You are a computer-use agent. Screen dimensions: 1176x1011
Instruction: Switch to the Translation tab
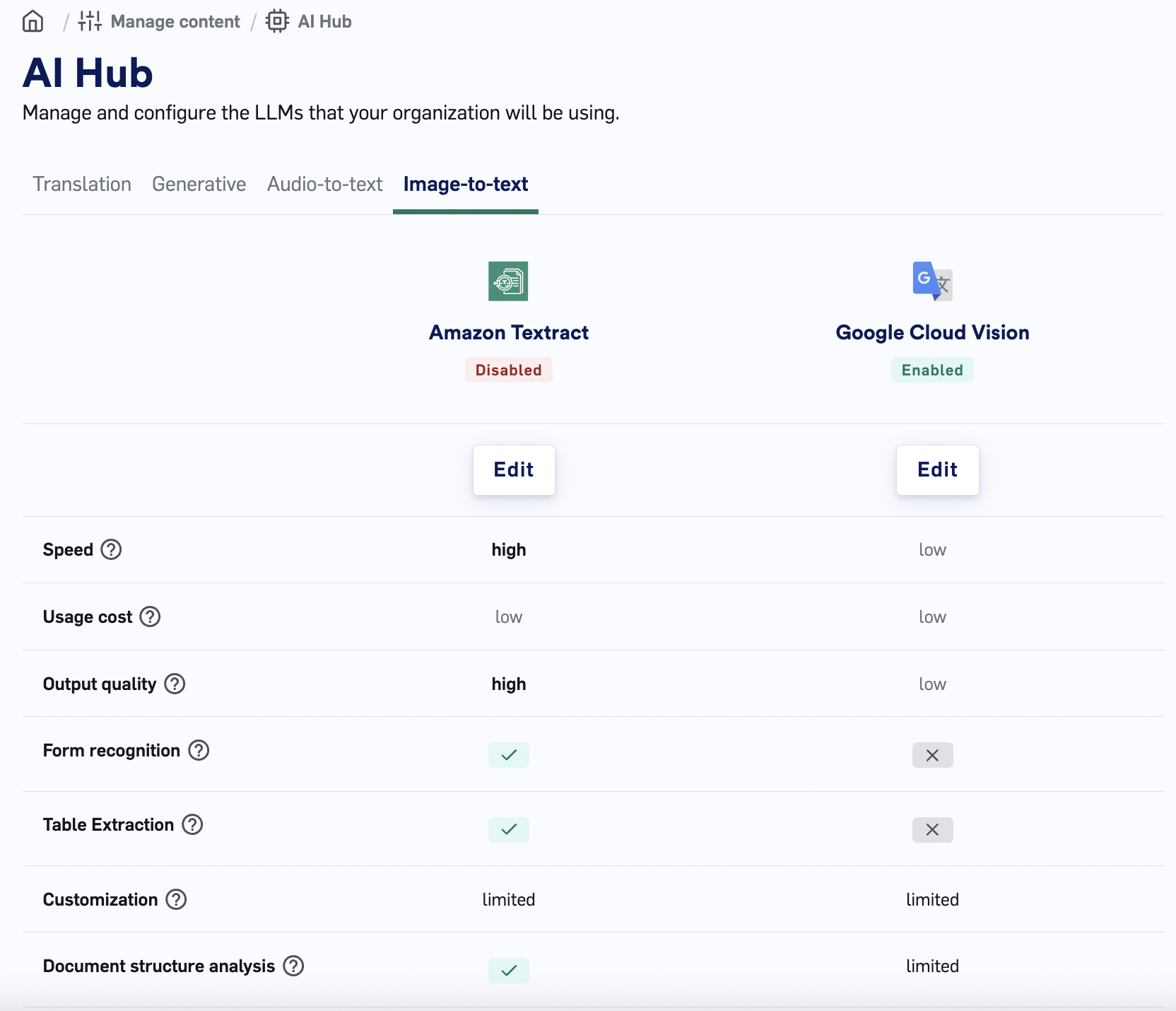82,185
